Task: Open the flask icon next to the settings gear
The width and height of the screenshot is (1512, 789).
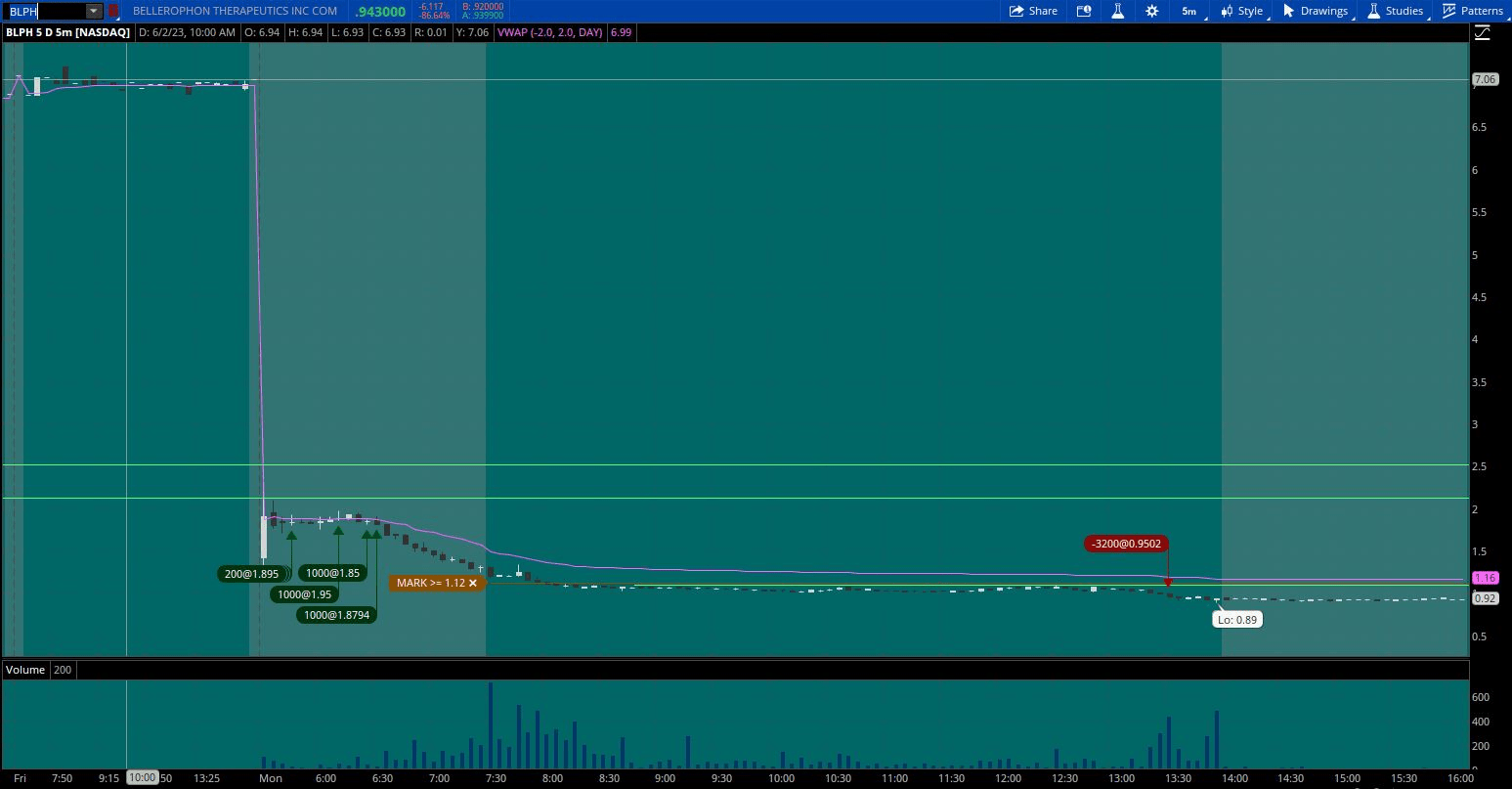Action: point(1117,11)
